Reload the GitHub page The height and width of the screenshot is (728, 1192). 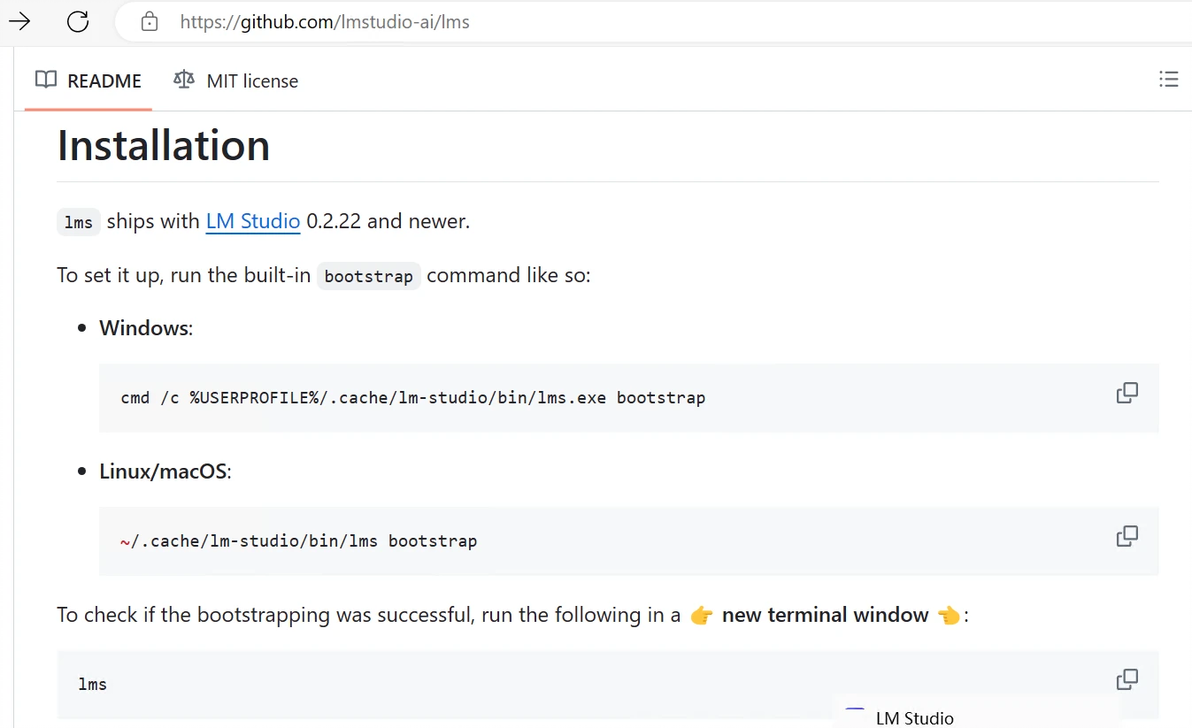pos(78,21)
